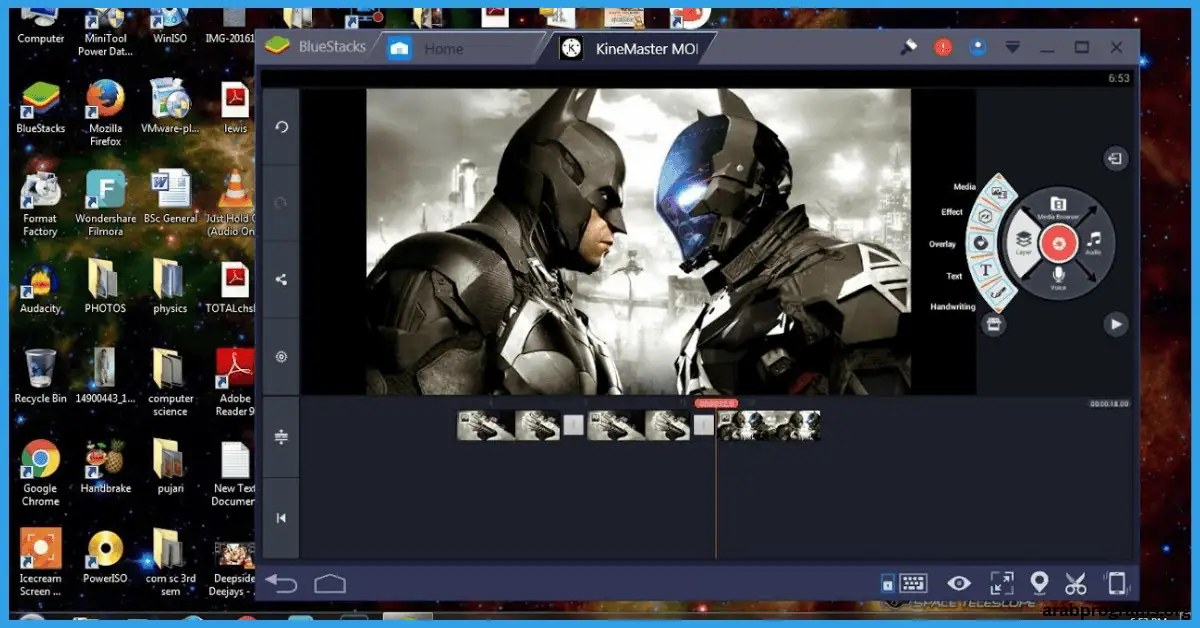1200x628 pixels.
Task: Open the lewis PDF on desktop
Action: pyautogui.click(x=235, y=108)
